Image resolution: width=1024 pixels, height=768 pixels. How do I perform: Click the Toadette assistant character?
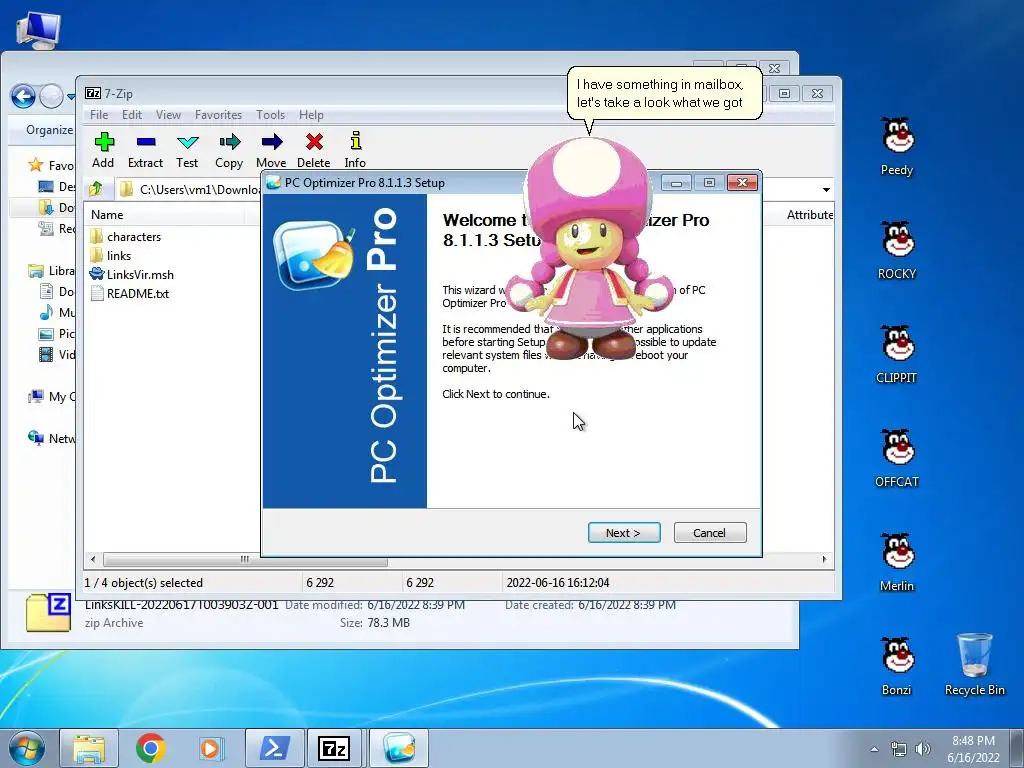(x=588, y=248)
